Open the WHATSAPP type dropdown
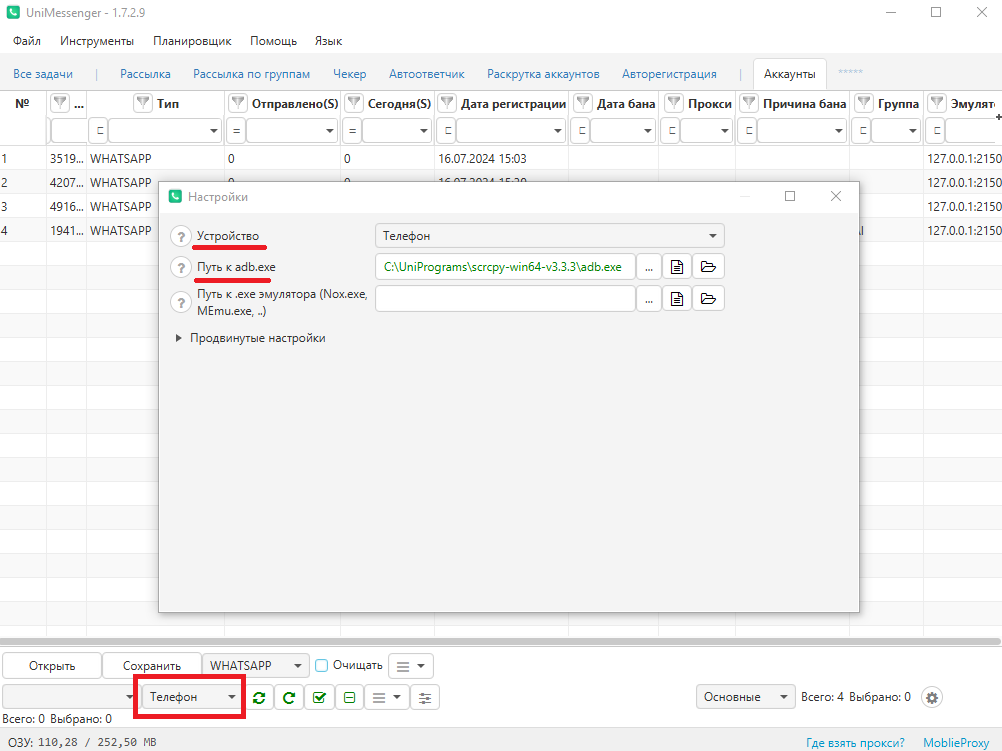 tap(256, 665)
